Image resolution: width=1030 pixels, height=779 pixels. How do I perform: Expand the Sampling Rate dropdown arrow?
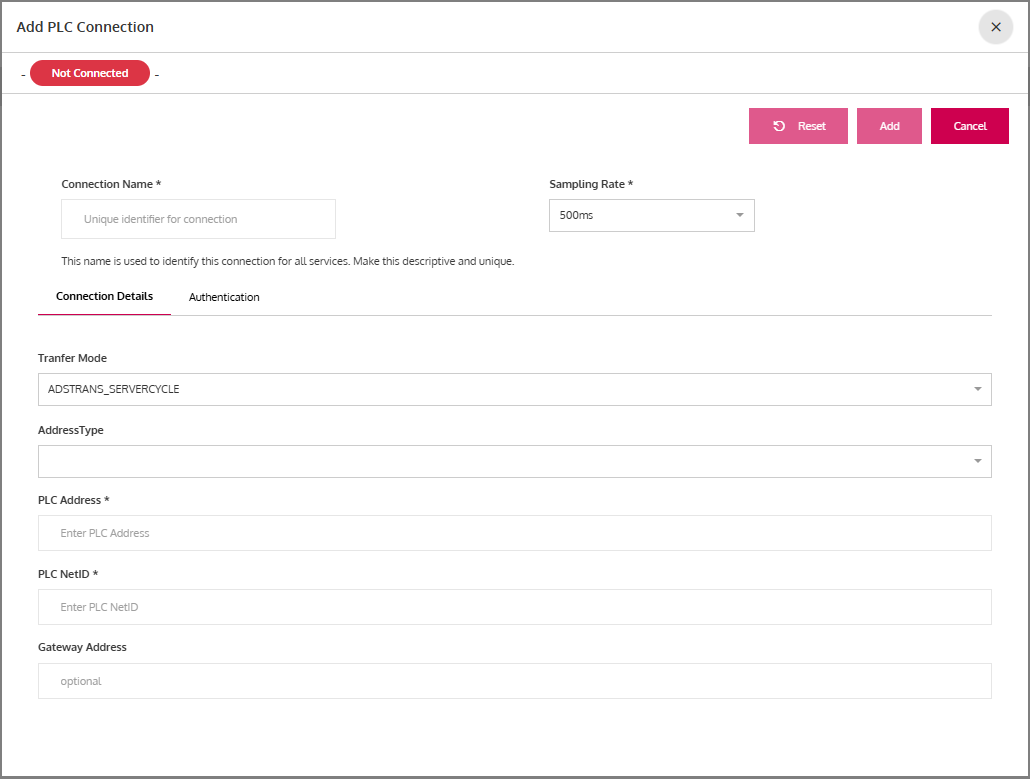[x=739, y=215]
